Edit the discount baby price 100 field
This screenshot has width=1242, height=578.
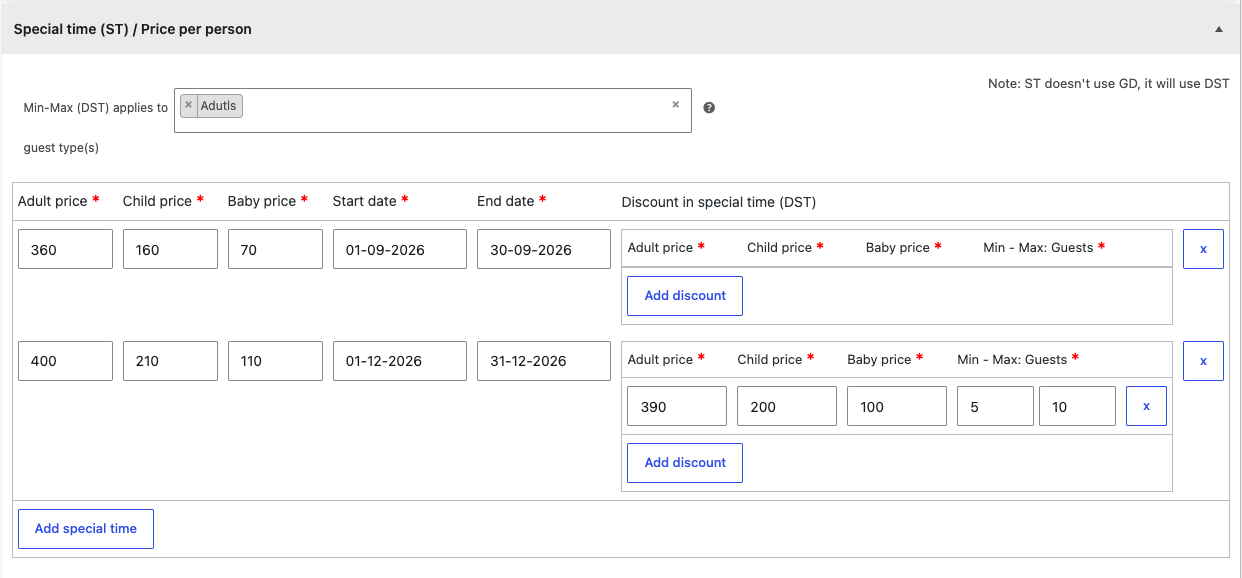click(897, 407)
